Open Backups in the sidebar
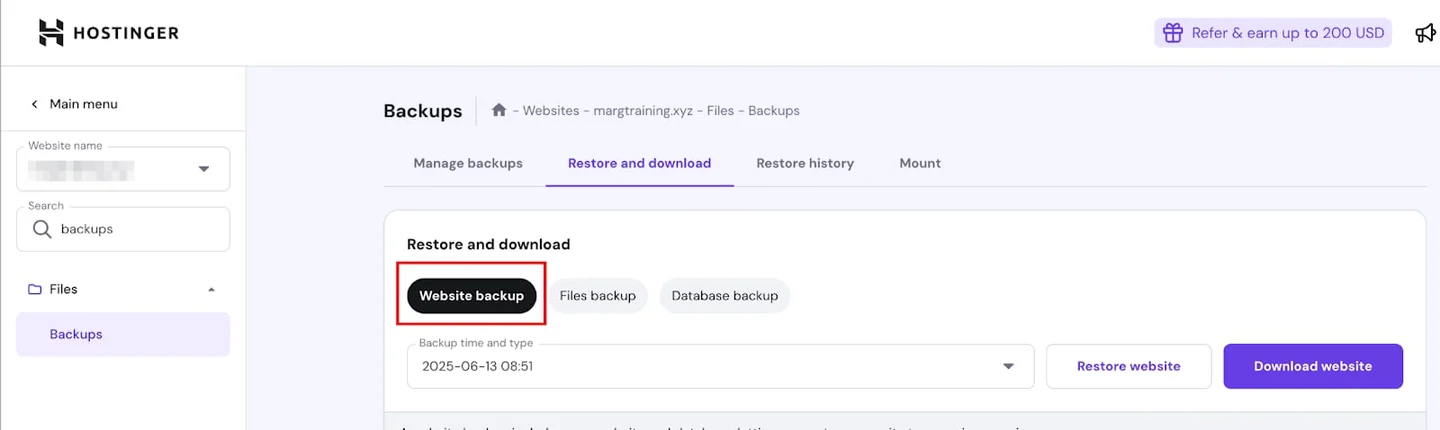This screenshot has height=430, width=1440. point(123,334)
